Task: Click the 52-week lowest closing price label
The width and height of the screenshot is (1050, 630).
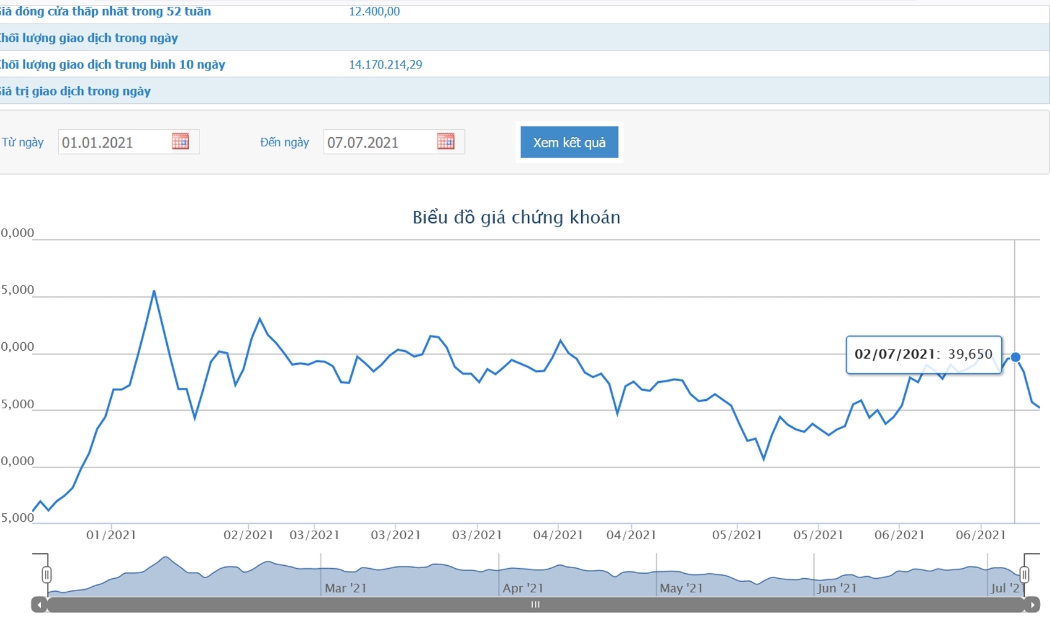Action: pyautogui.click(x=104, y=11)
